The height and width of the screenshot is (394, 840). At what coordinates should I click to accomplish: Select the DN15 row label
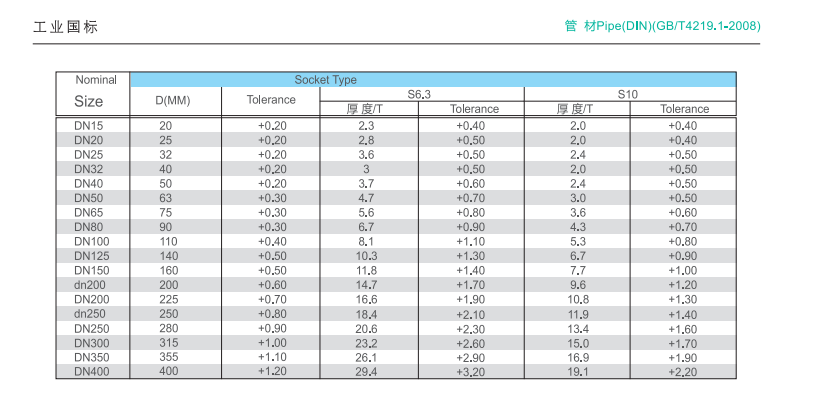click(88, 126)
